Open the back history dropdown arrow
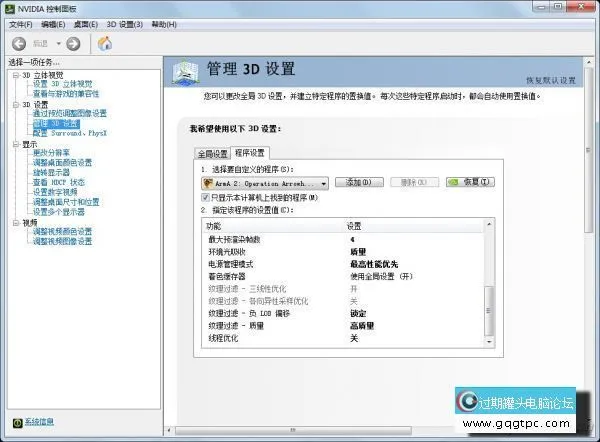The width and height of the screenshot is (600, 442). (x=59, y=44)
